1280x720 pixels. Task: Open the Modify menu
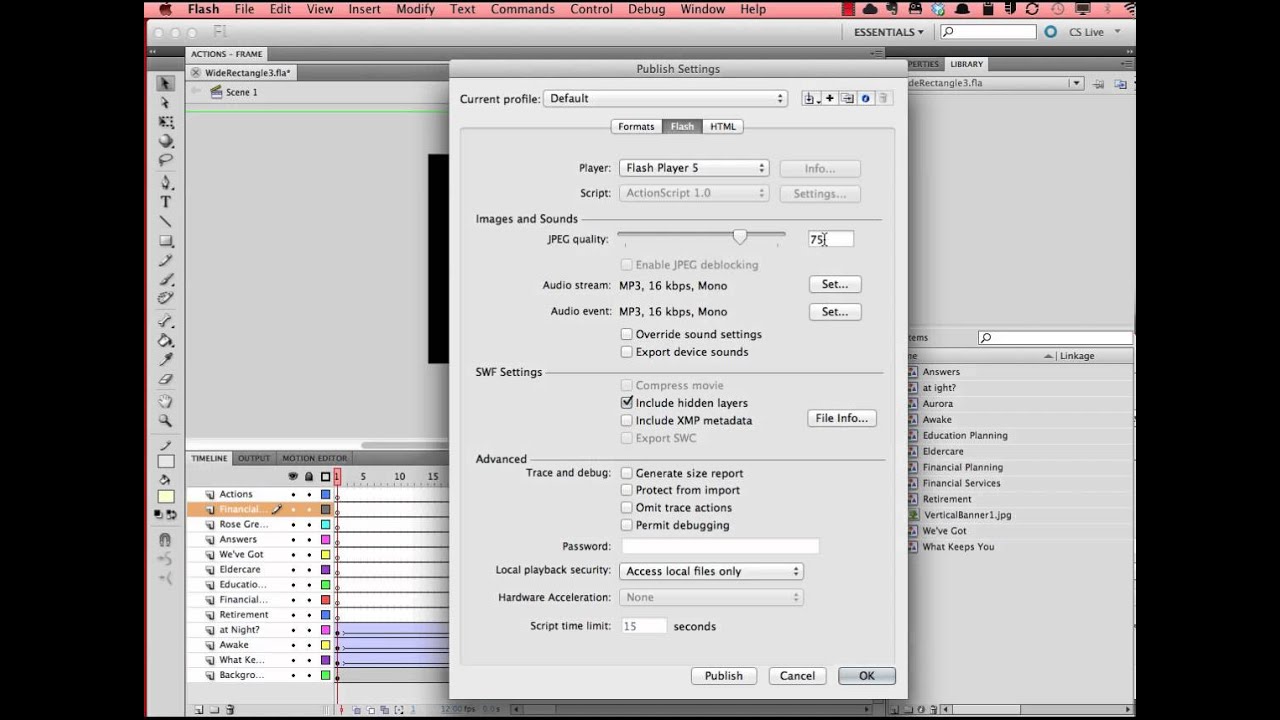[415, 9]
